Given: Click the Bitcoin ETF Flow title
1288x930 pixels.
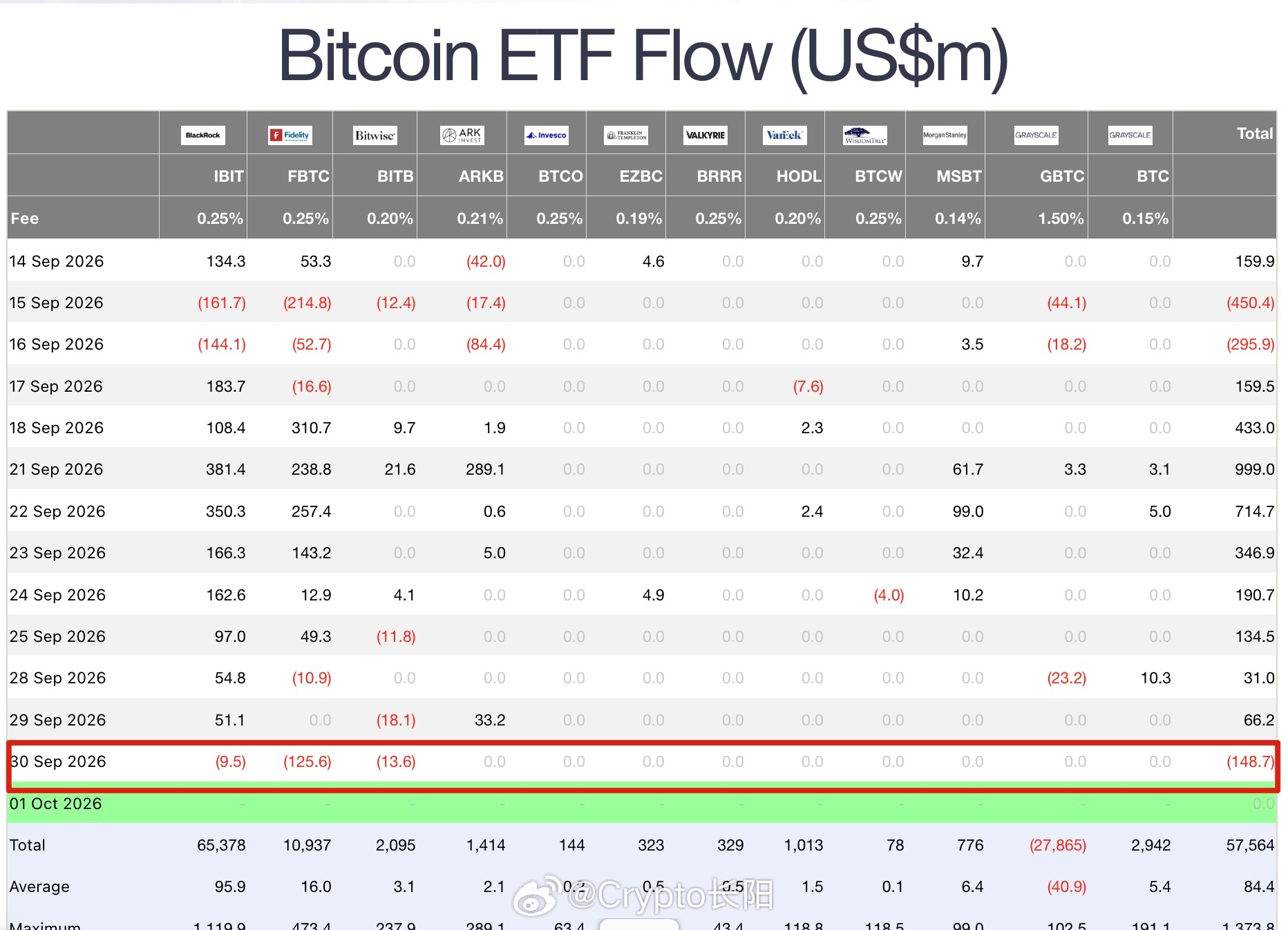Looking at the screenshot, I should click(x=643, y=56).
